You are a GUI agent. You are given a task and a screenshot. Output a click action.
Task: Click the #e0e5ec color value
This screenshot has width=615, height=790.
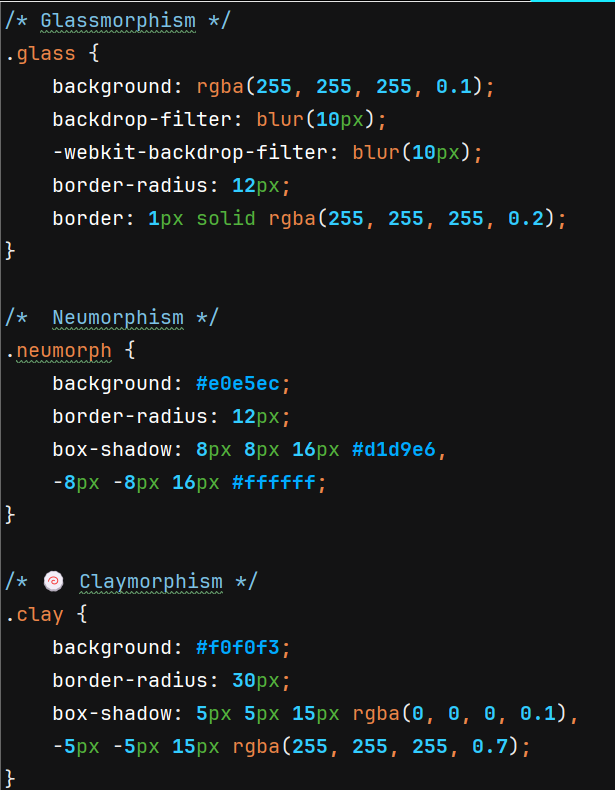click(238, 384)
